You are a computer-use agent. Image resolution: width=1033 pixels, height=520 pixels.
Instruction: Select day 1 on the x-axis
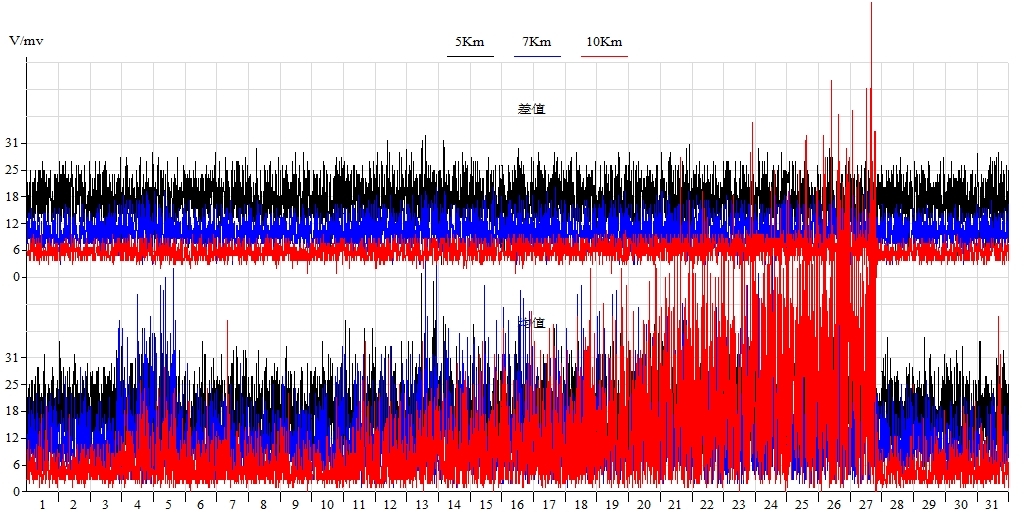coord(42,505)
